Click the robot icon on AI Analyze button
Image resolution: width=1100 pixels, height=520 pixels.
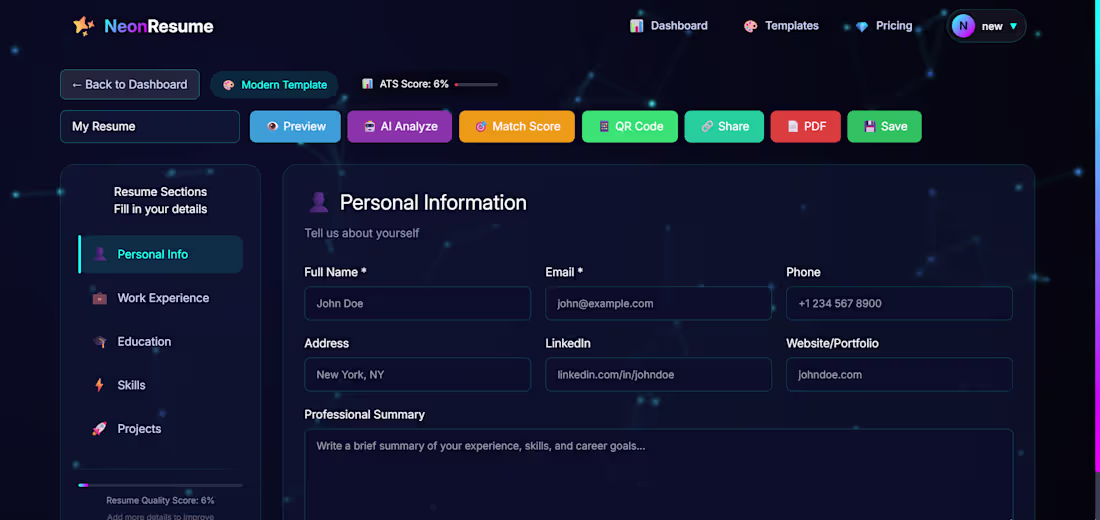(x=370, y=126)
